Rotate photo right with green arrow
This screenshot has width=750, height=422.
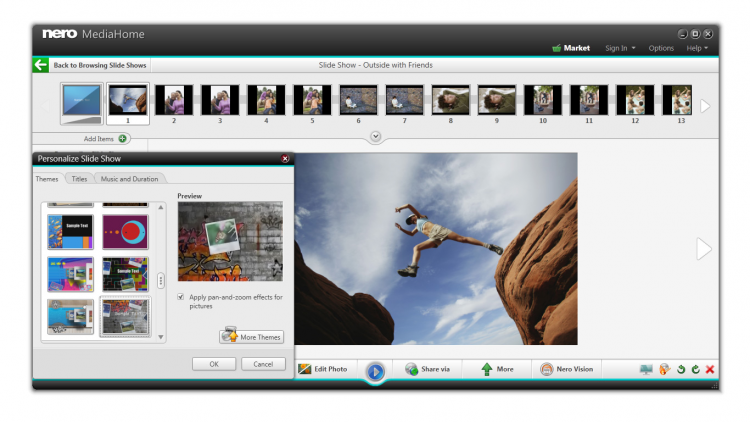click(x=695, y=369)
